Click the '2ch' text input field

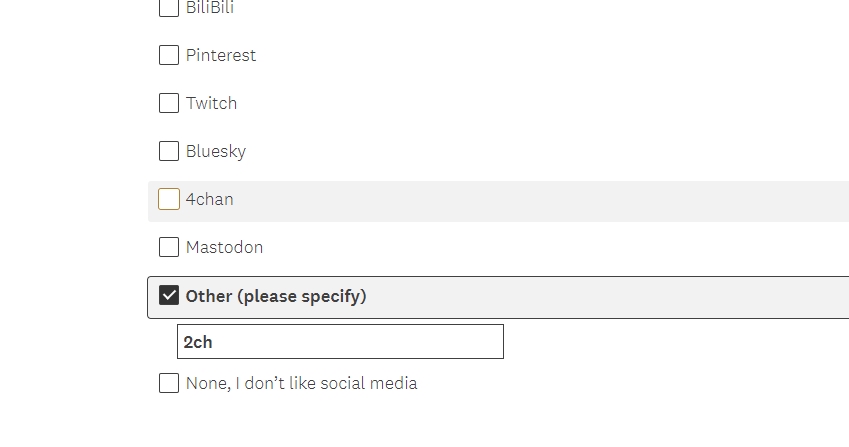point(340,342)
